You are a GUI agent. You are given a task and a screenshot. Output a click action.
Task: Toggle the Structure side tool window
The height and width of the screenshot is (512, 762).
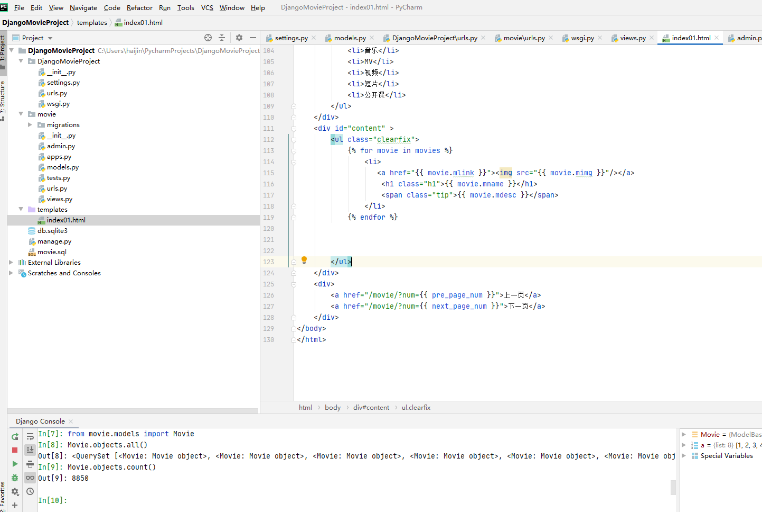pyautogui.click(x=3, y=100)
